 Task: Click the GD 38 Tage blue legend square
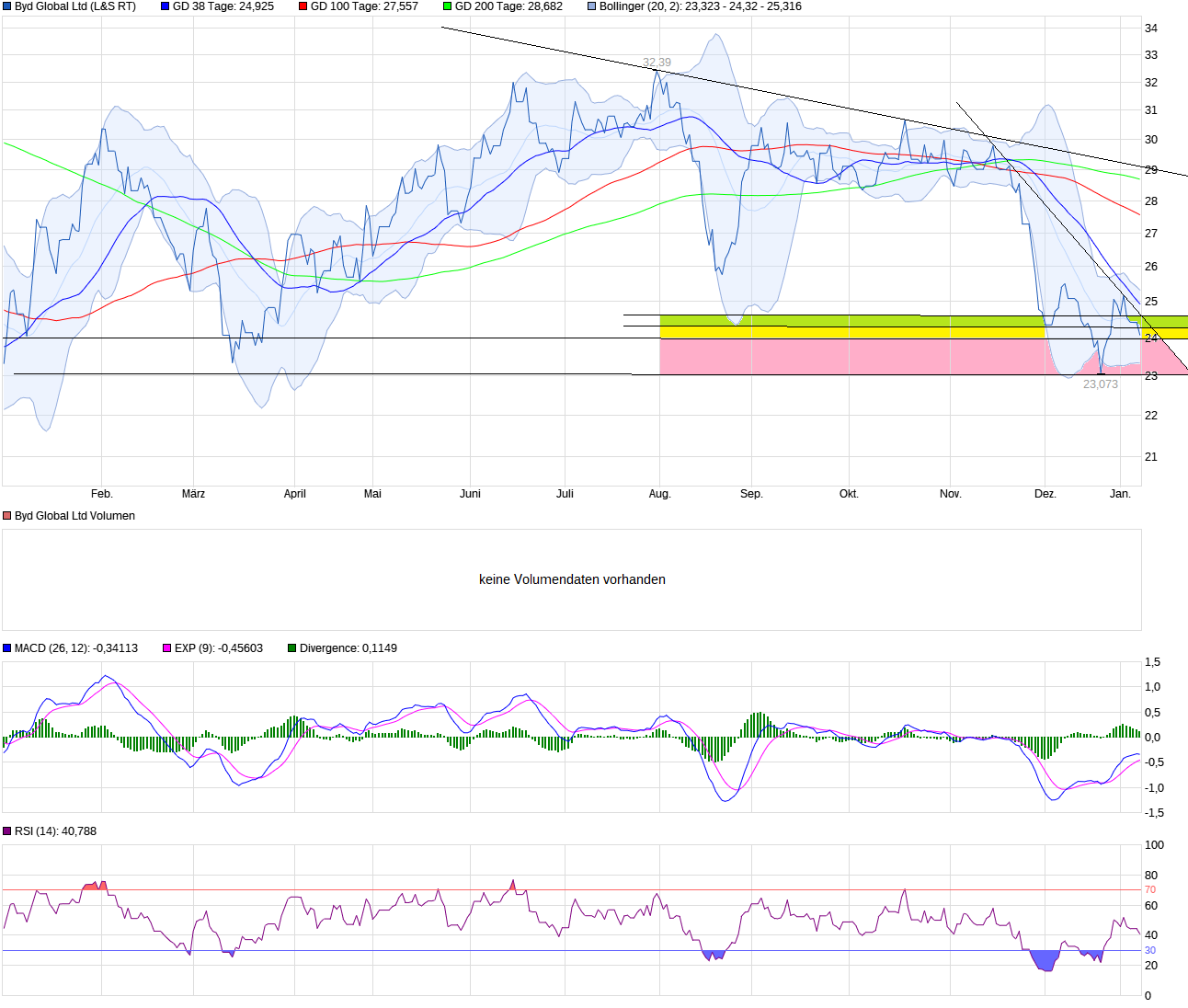click(166, 6)
